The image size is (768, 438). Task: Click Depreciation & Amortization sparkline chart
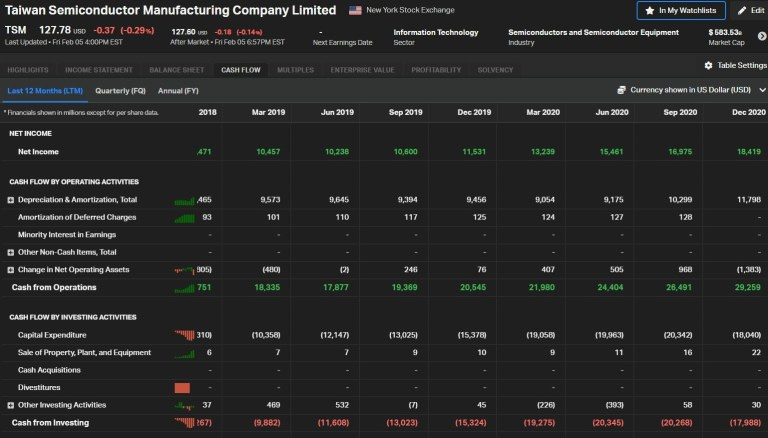coord(184,201)
